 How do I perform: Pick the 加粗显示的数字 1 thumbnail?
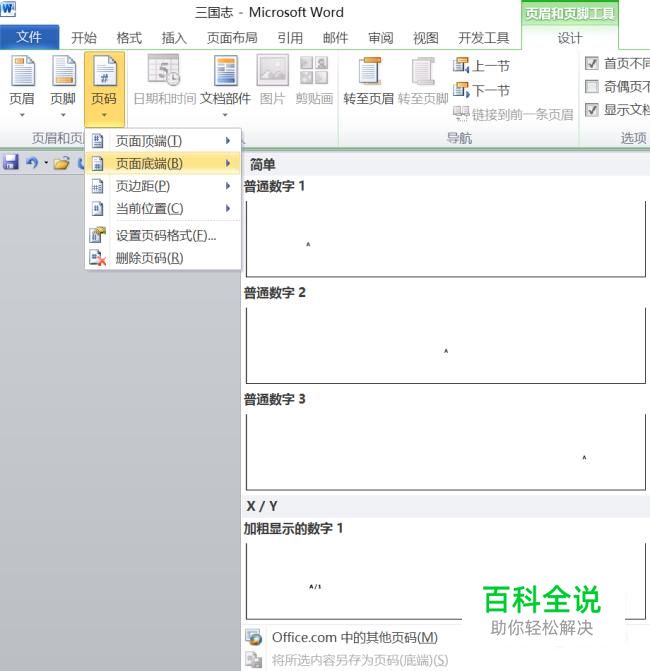(x=445, y=581)
